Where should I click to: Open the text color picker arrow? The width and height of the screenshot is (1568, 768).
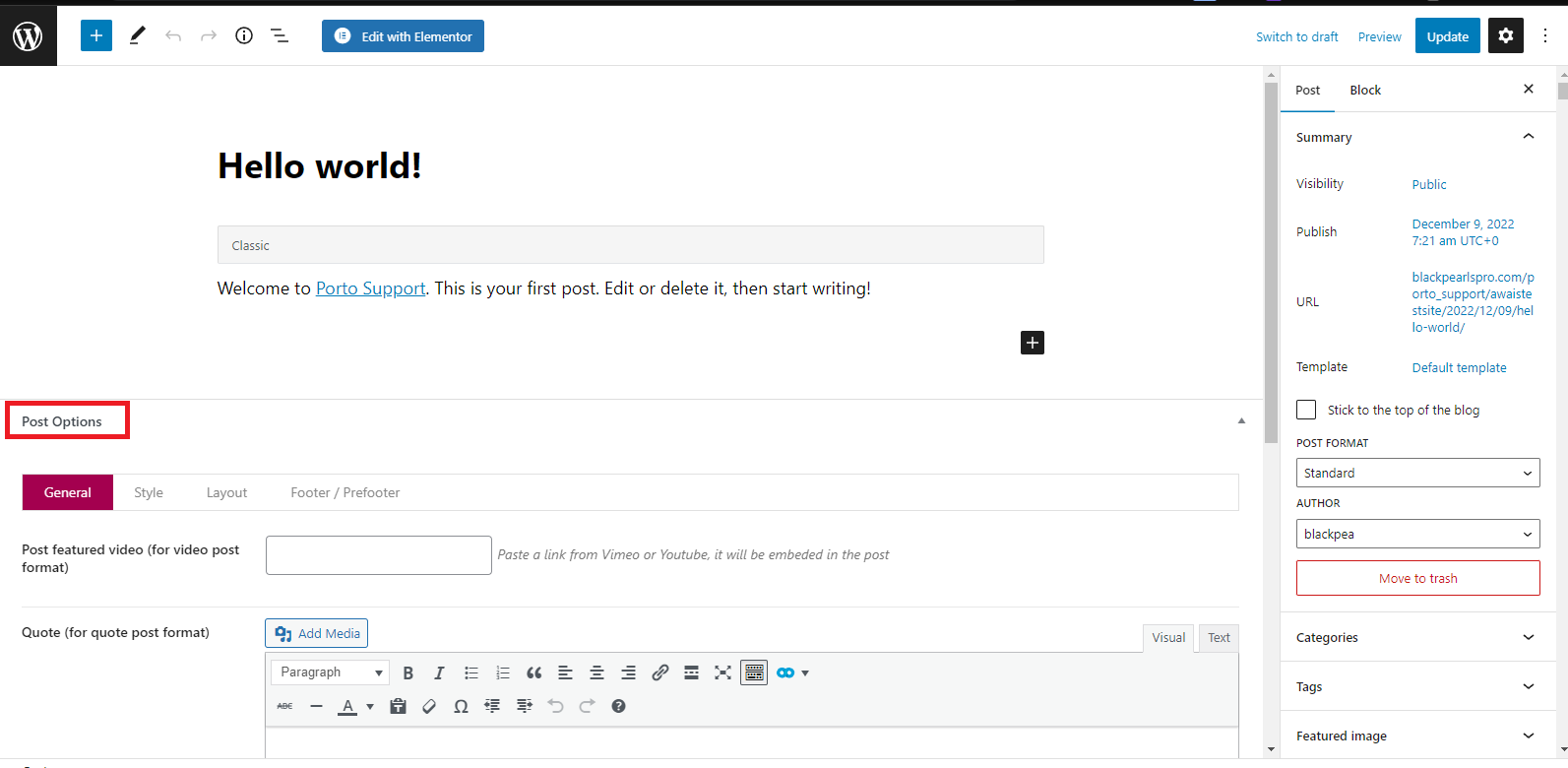pyautogui.click(x=370, y=706)
